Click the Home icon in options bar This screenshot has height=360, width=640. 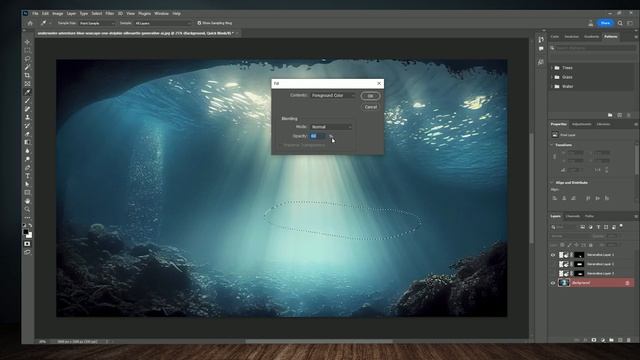30,23
